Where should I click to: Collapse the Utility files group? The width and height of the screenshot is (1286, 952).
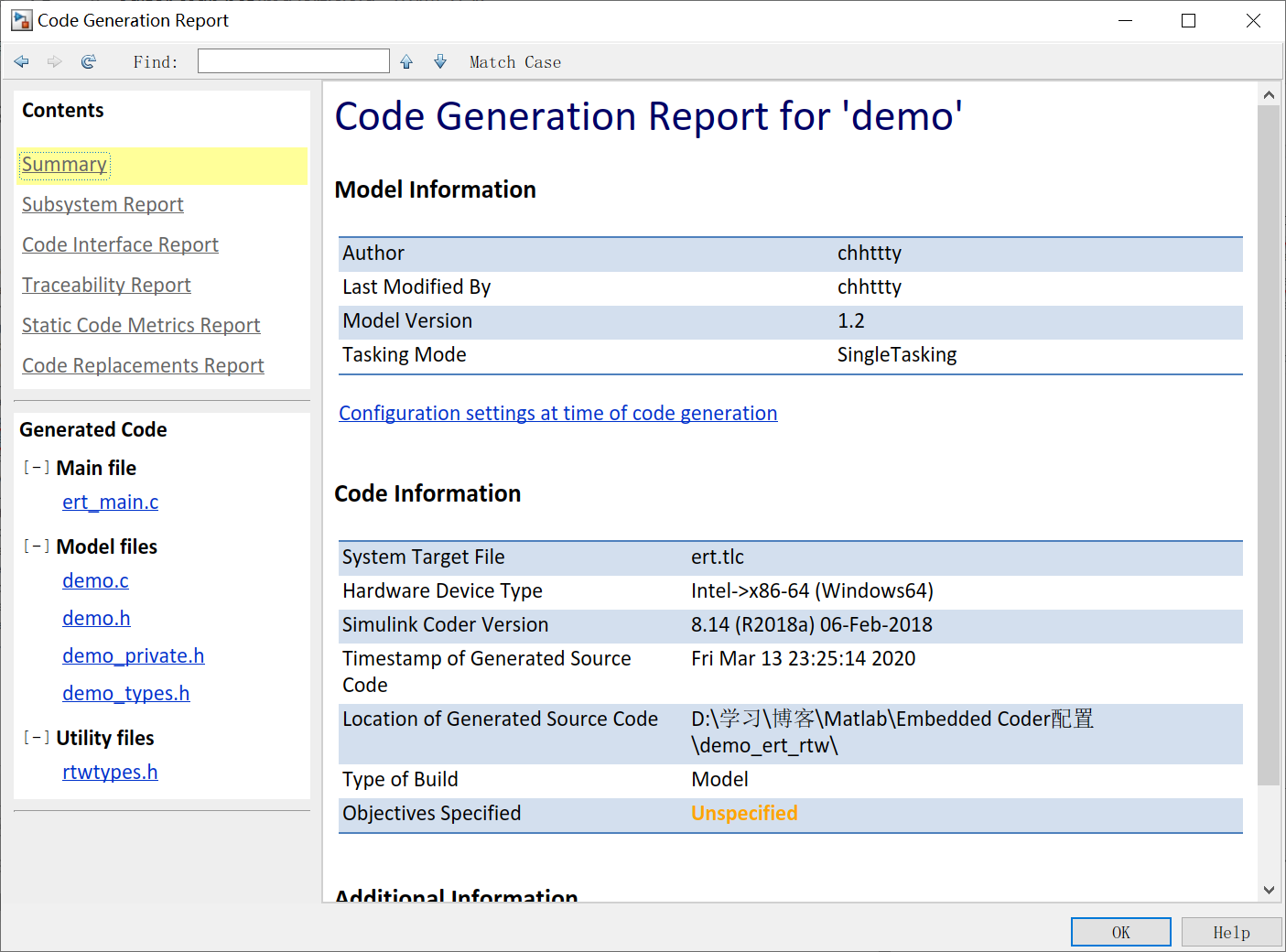coord(37,738)
